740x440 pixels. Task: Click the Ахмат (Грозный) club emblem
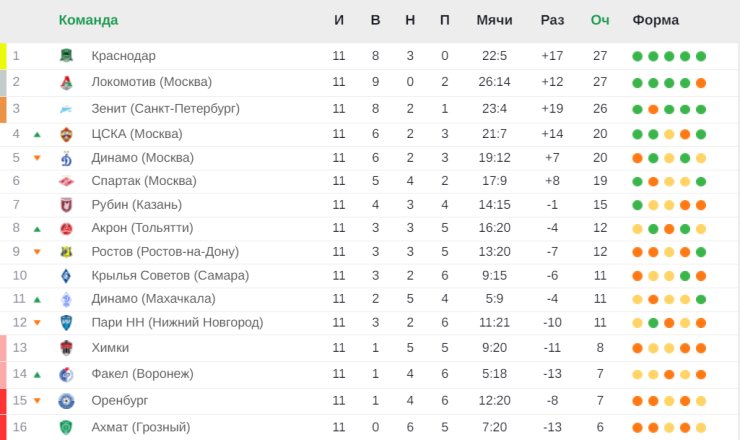[x=67, y=427]
